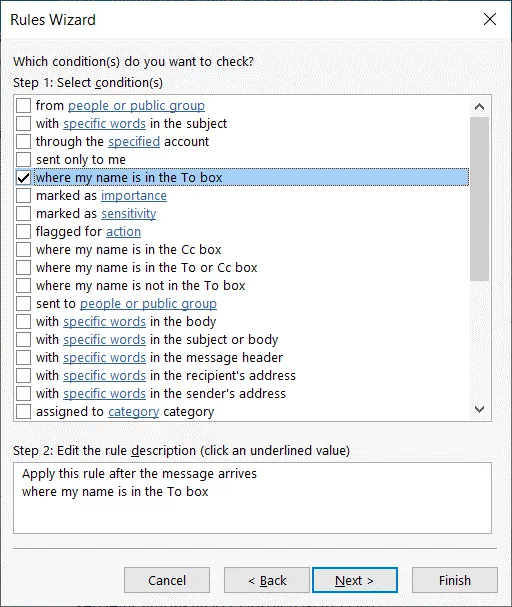This screenshot has width=512, height=607.
Task: Open 'people or public group' link after from
Action: point(136,105)
